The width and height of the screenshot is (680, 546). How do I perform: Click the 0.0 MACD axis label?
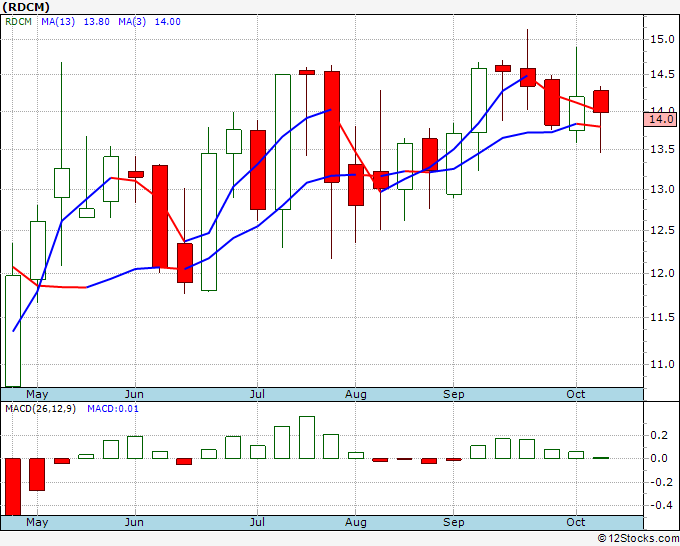659,458
